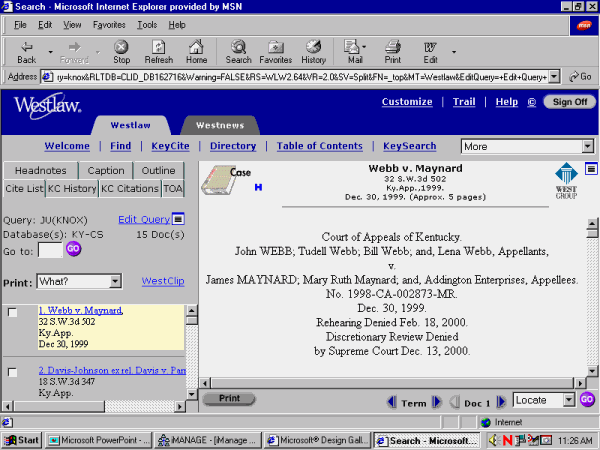The height and width of the screenshot is (450, 600).
Task: Click the Start button on taskbar
Action: pos(22,440)
